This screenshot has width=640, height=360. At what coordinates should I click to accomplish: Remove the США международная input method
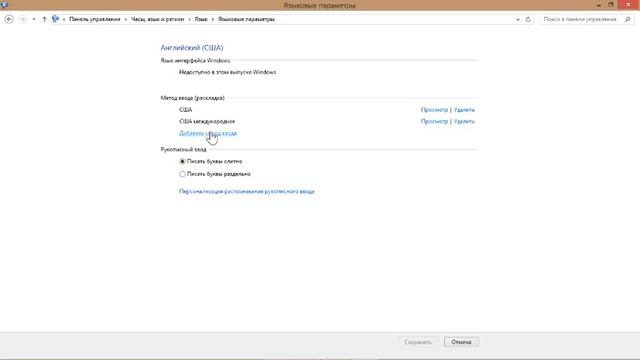464,121
